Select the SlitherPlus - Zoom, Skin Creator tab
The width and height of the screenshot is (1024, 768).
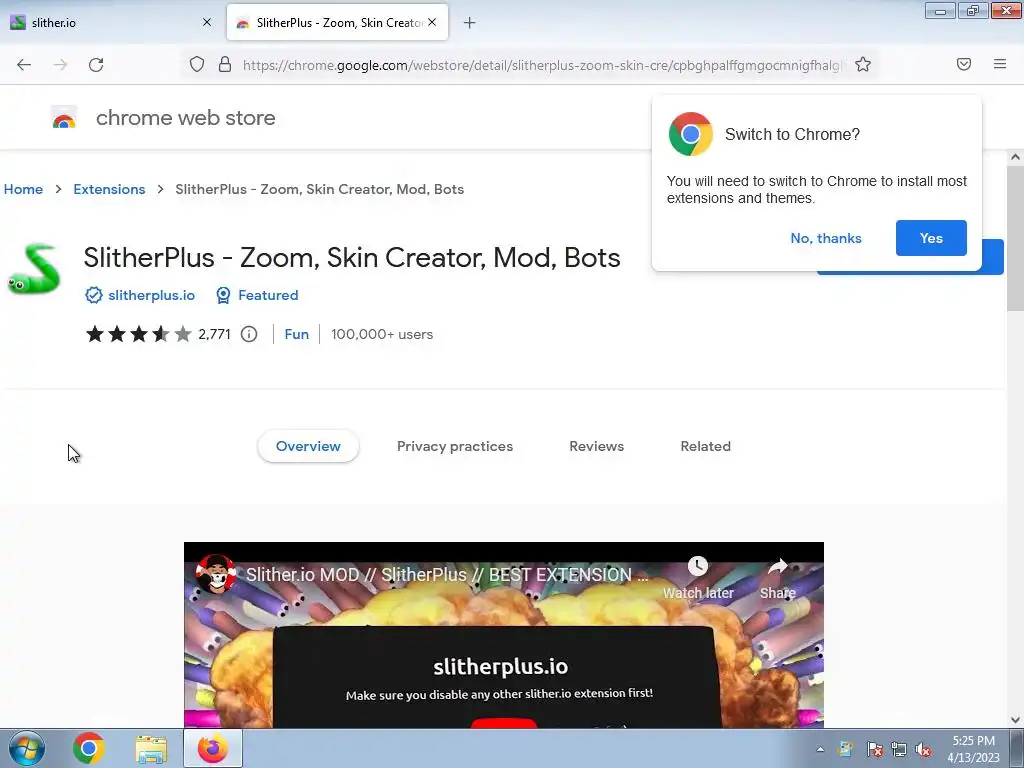point(337,22)
